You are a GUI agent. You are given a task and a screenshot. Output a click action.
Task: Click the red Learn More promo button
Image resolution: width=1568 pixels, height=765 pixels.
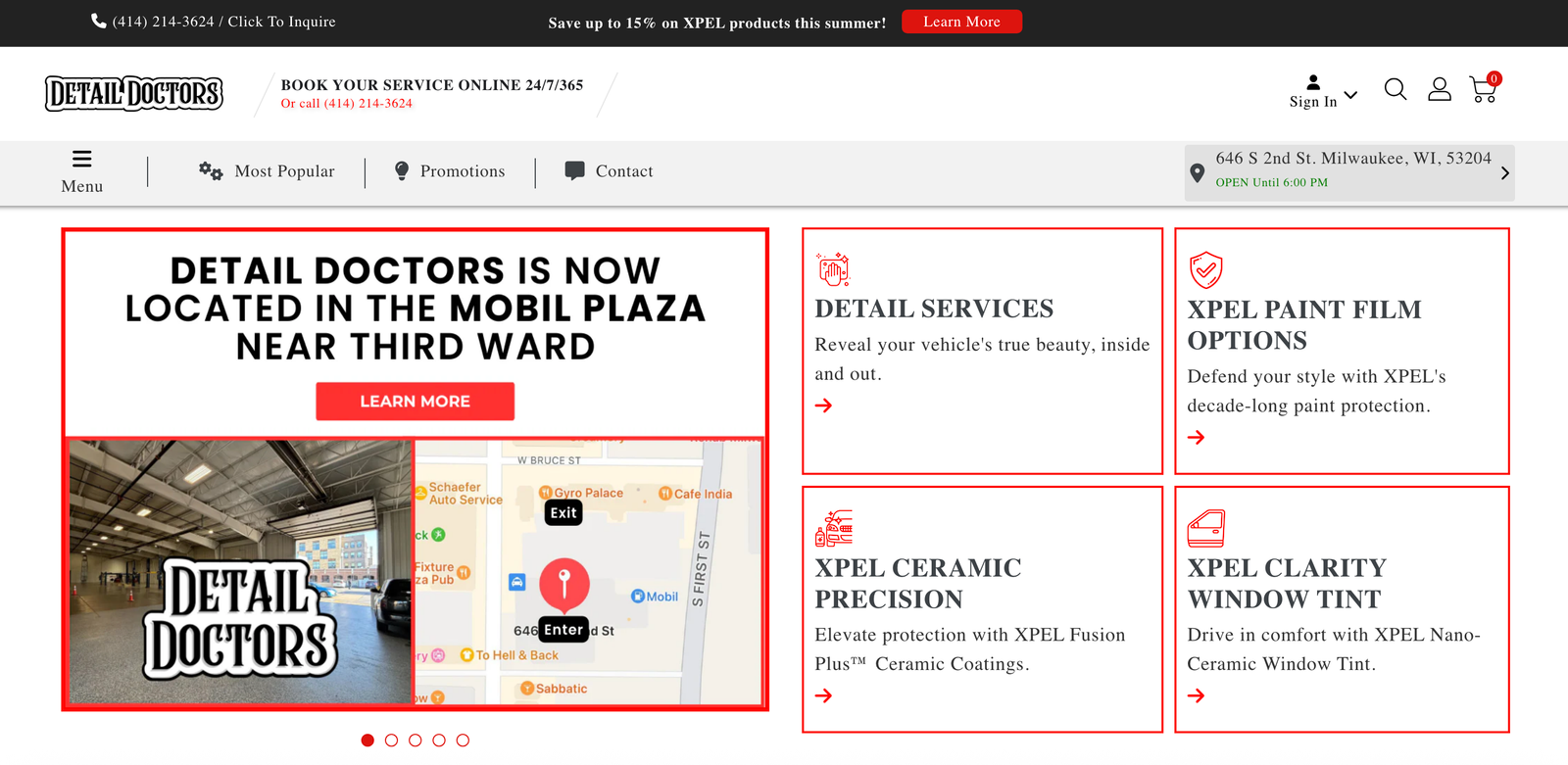[961, 22]
